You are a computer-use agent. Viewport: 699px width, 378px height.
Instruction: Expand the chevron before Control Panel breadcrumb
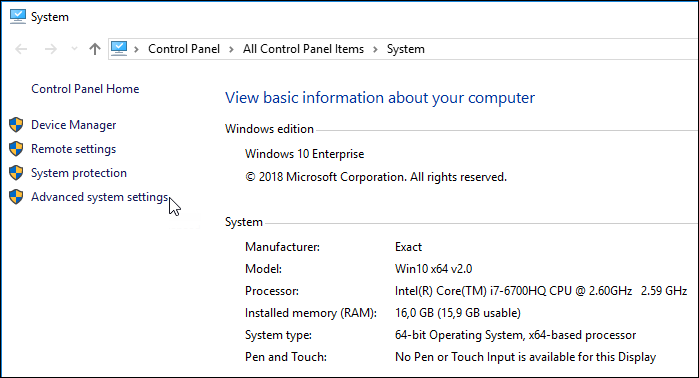136,49
